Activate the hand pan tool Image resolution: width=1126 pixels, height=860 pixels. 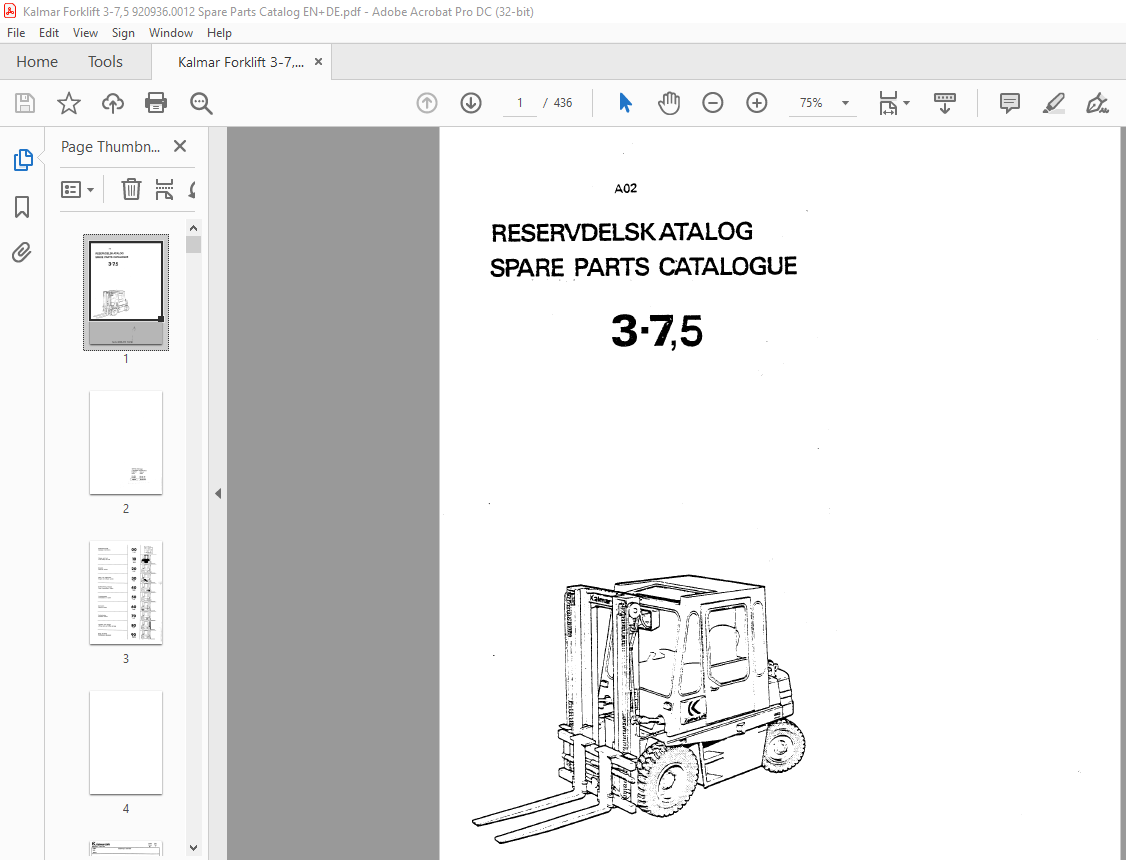coord(669,103)
